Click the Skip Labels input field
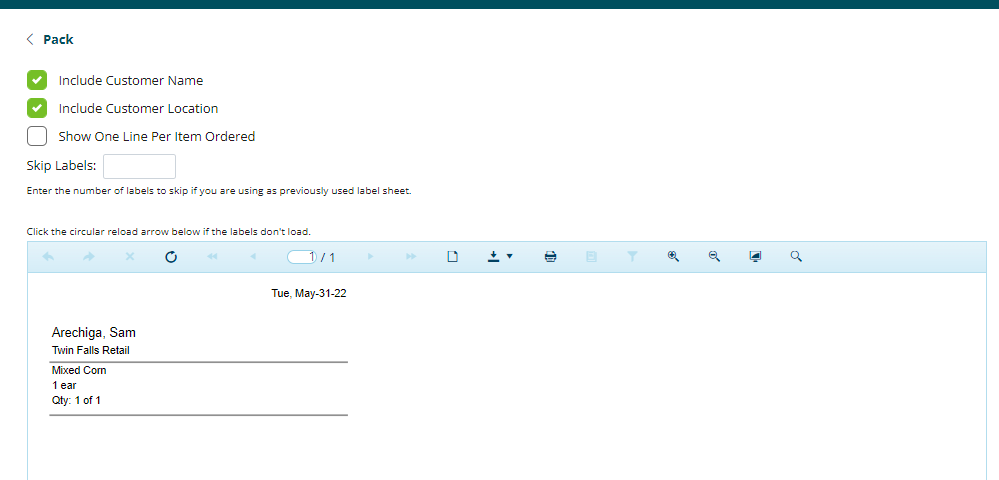Screen dimensions: 999x480 (x=139, y=166)
